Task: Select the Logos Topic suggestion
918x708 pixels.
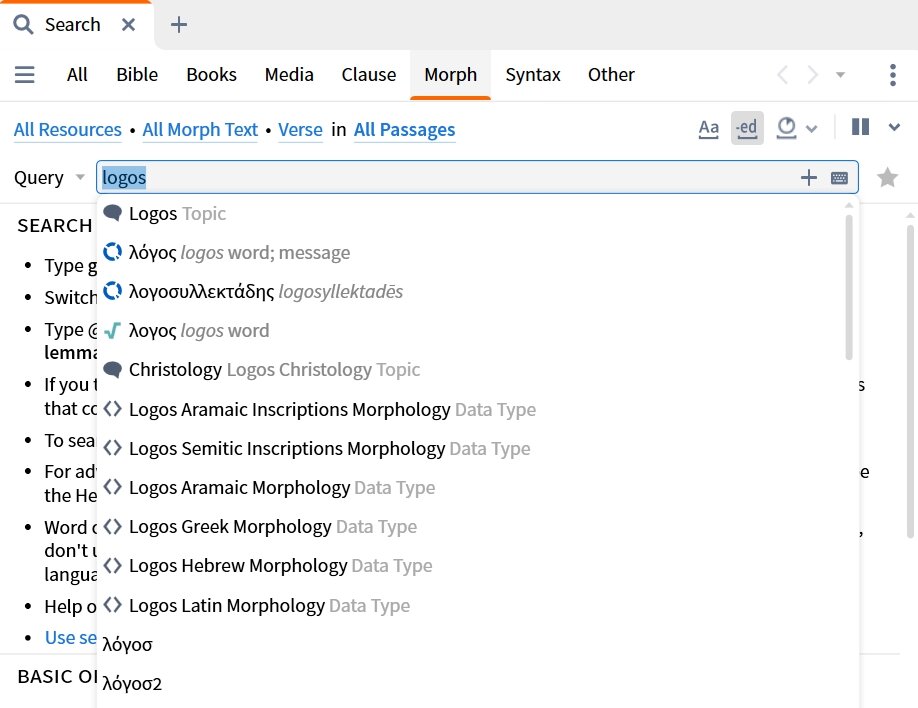Action: [472, 214]
